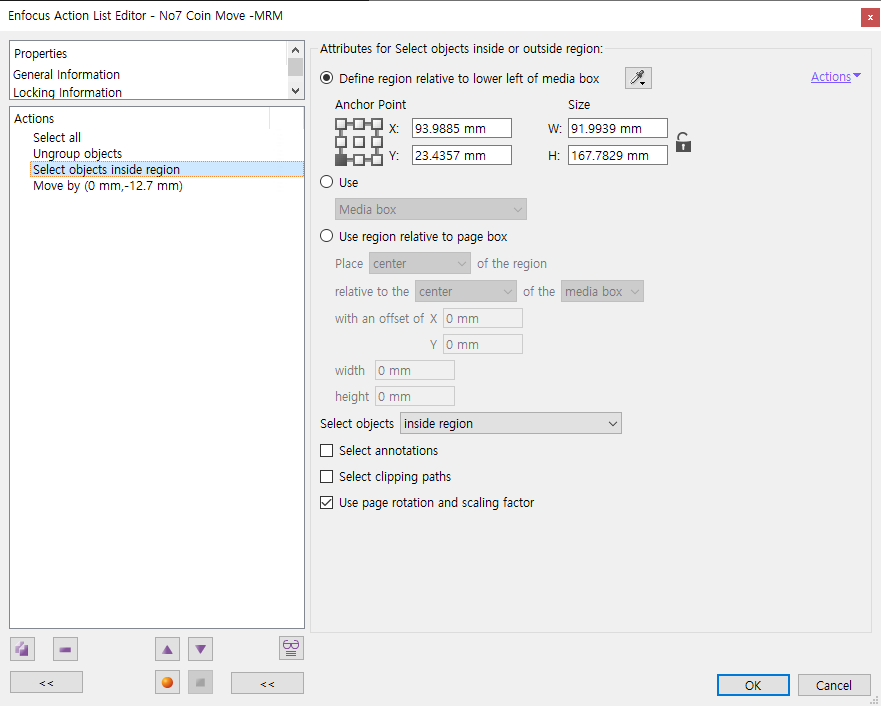Screen dimensions: 881x706
Task: Click the eyedropper region picker button
Action: [637, 78]
